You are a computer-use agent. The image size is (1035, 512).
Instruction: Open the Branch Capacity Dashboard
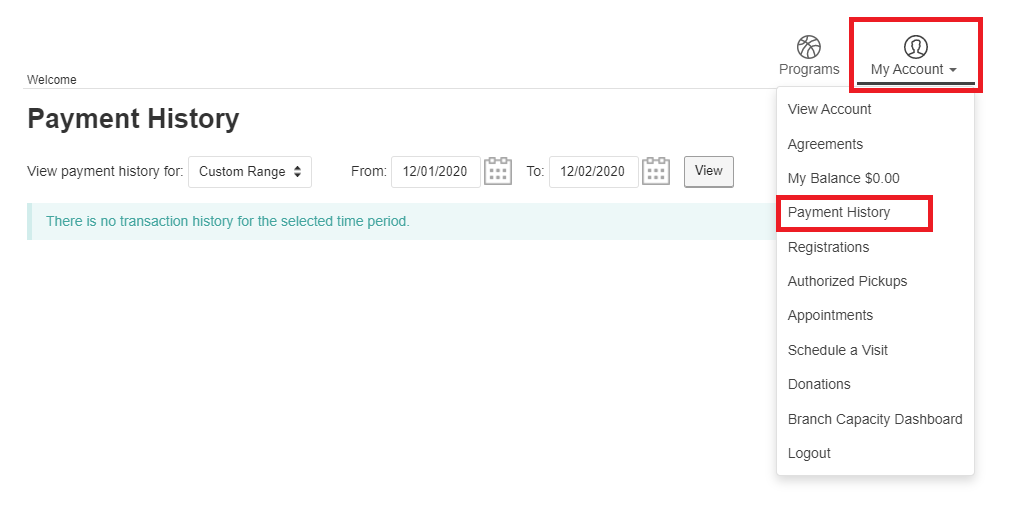pyautogui.click(x=874, y=419)
